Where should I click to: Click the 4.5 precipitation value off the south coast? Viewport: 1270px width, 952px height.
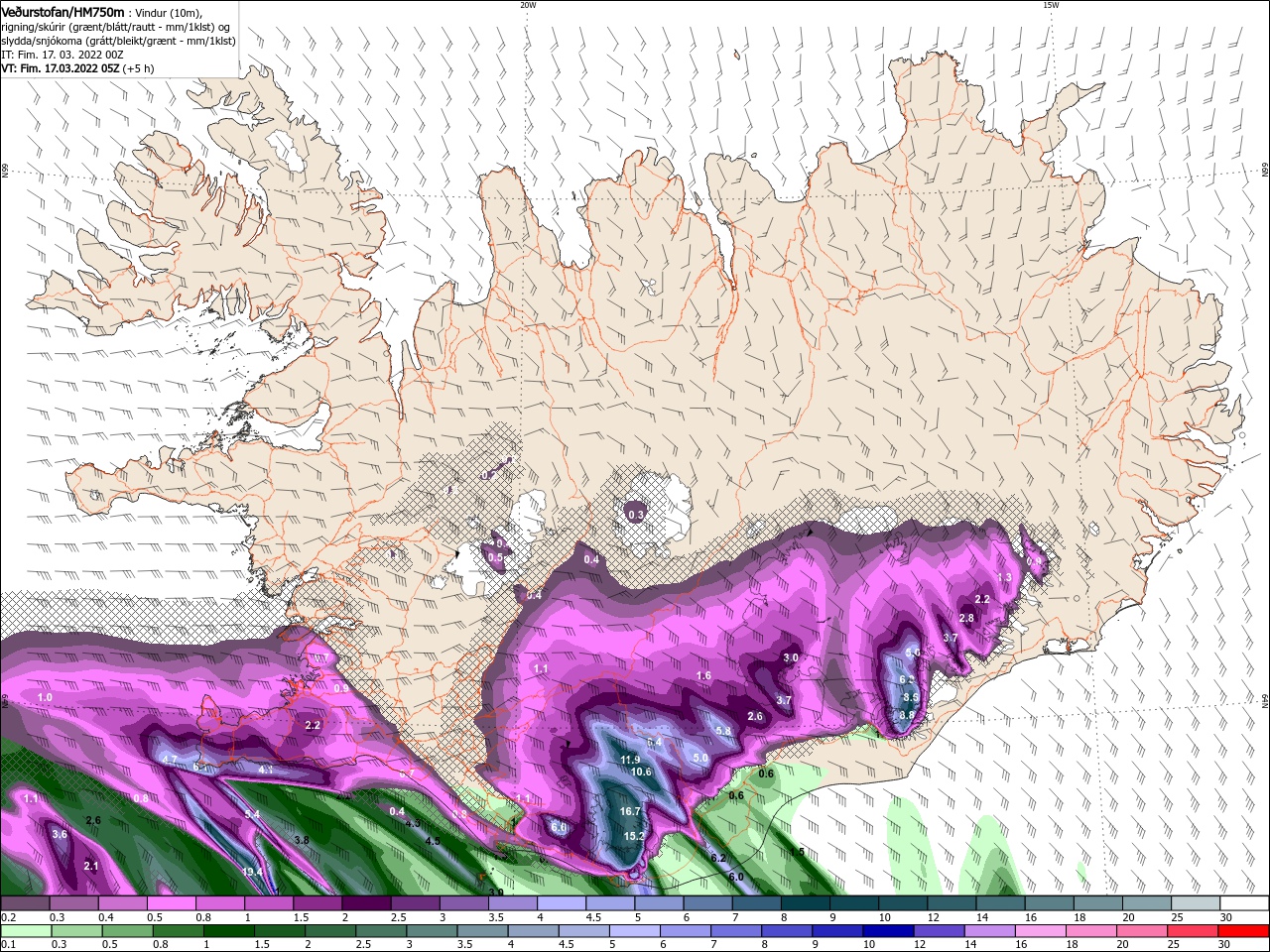click(433, 841)
